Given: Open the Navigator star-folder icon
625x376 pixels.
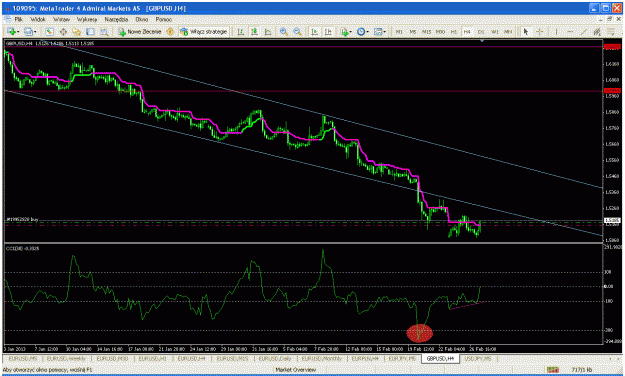Looking at the screenshot, I should pos(77,32).
